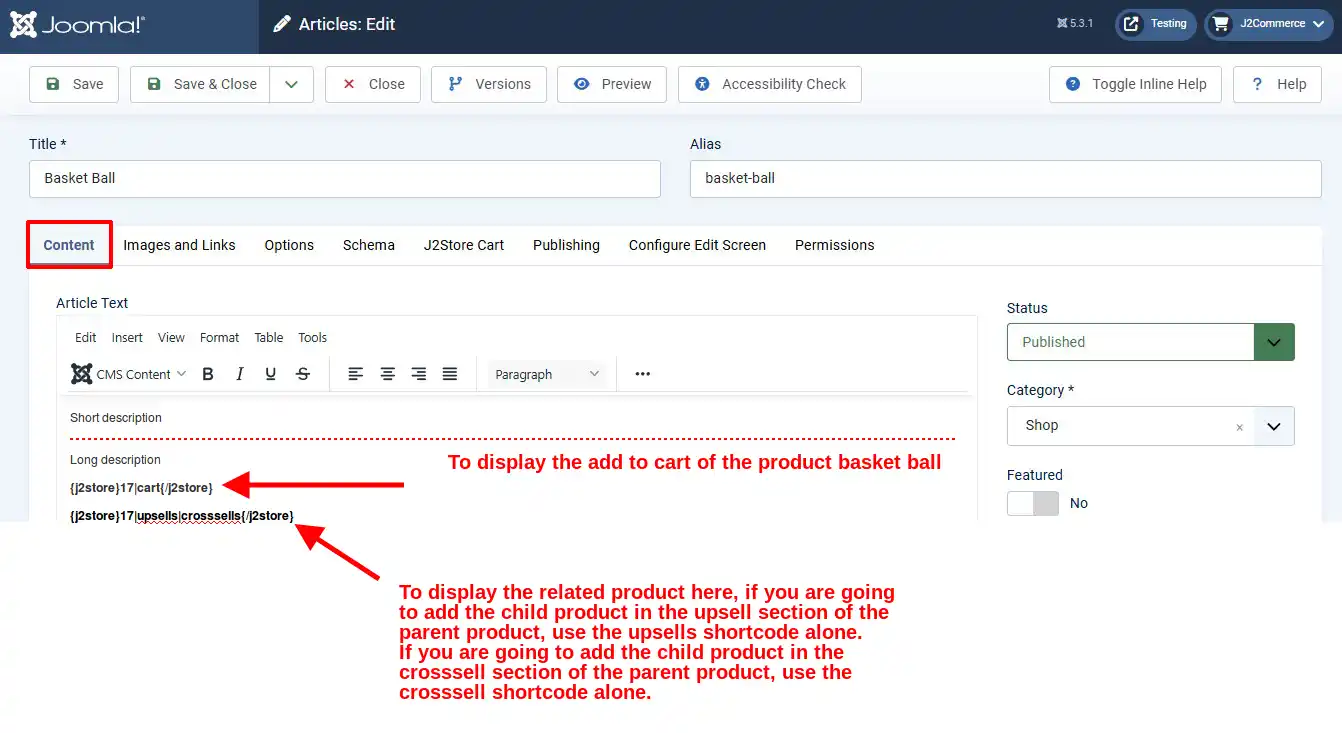Apply strikethrough formatting icon
The width and height of the screenshot is (1342, 733).
click(302, 374)
